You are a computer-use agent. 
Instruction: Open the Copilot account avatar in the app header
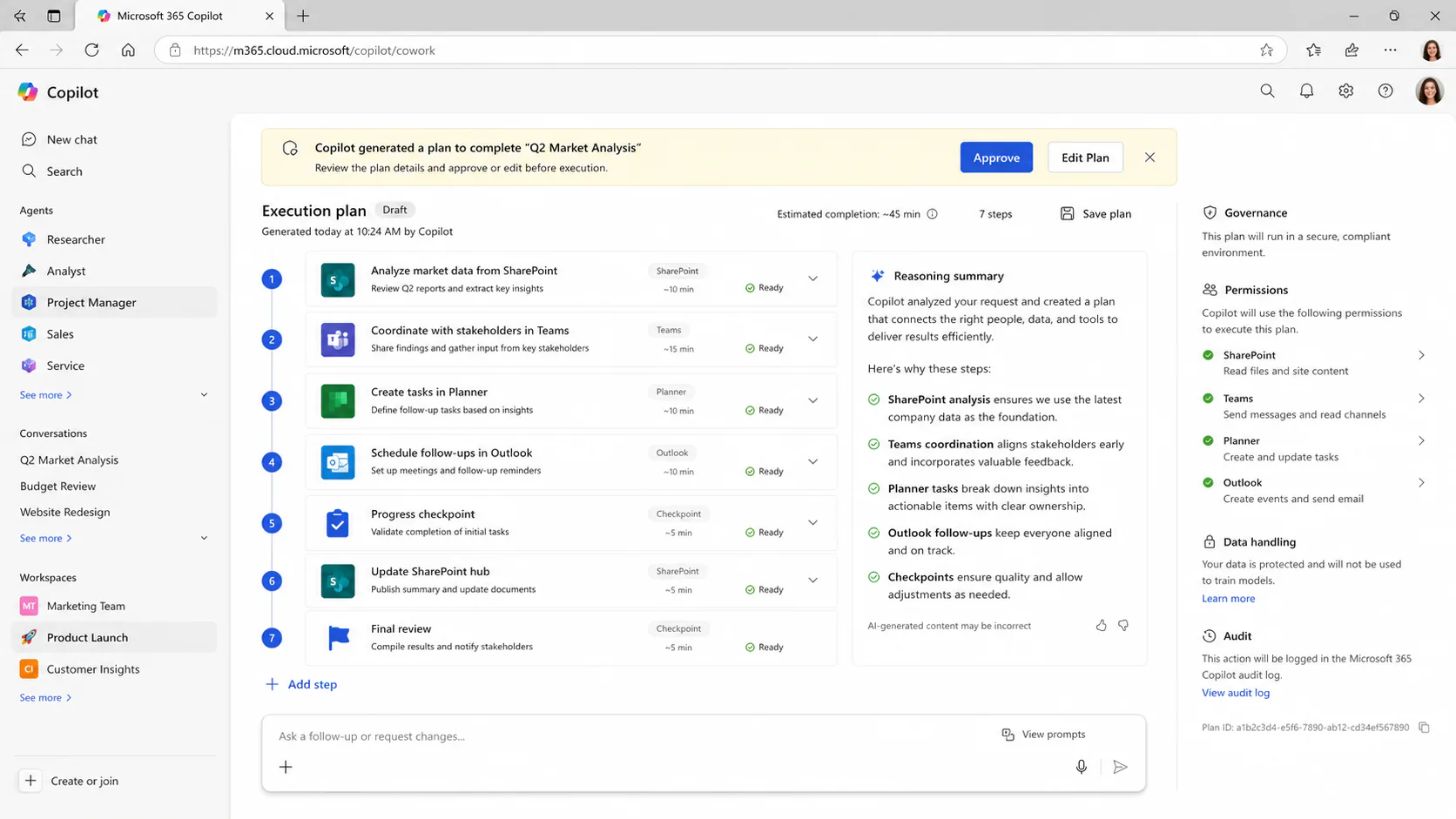pyautogui.click(x=1429, y=91)
